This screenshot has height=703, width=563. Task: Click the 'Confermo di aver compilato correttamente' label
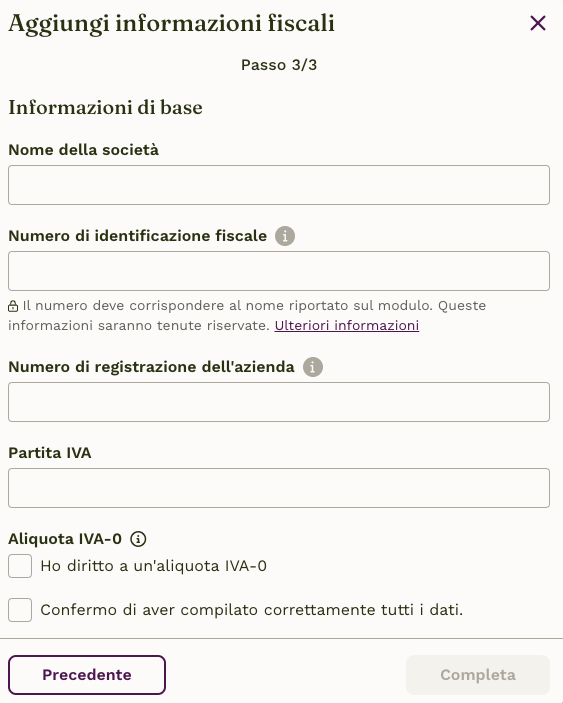(251, 610)
